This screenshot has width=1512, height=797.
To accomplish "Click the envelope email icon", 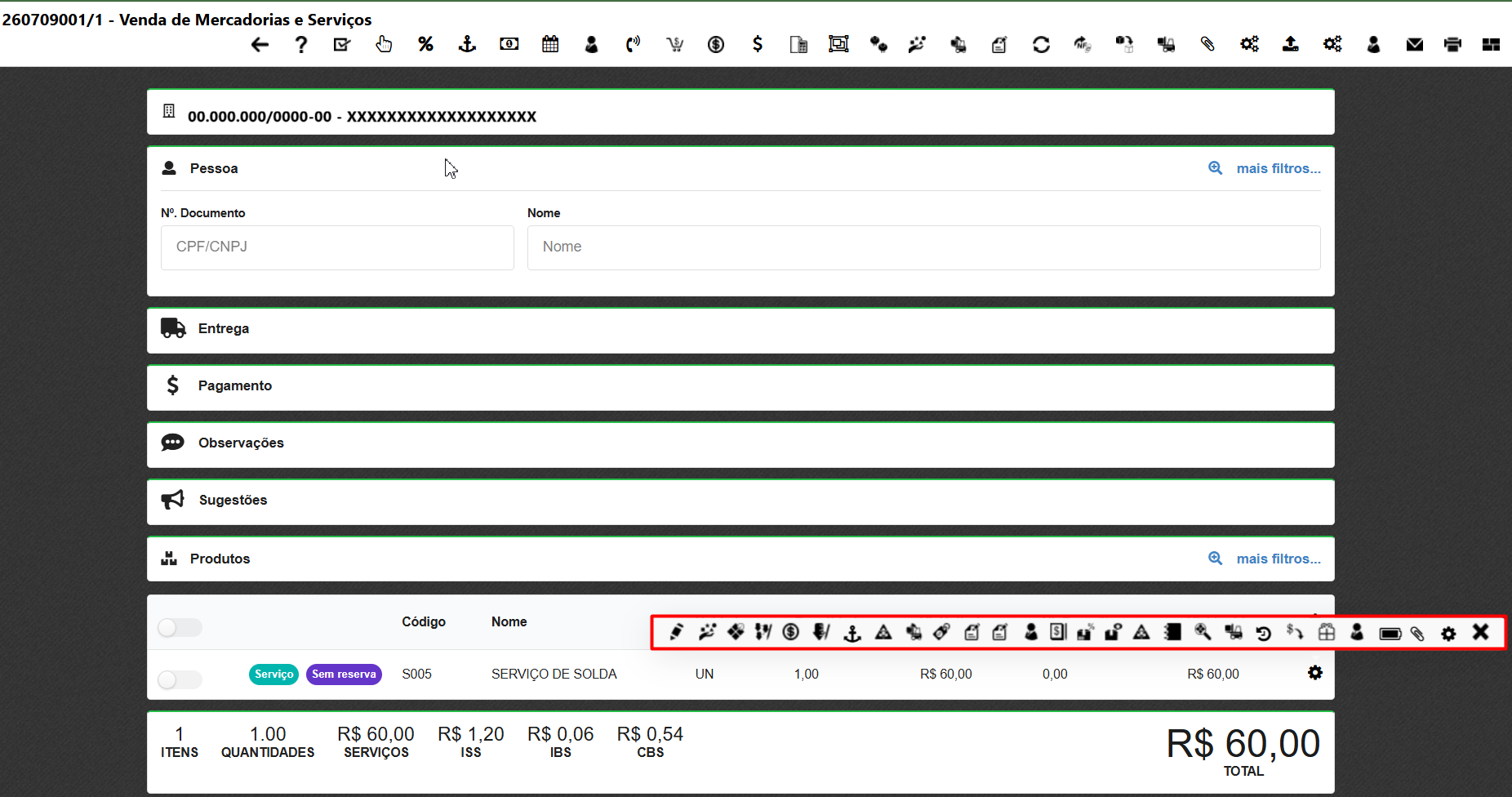I will coord(1415,45).
